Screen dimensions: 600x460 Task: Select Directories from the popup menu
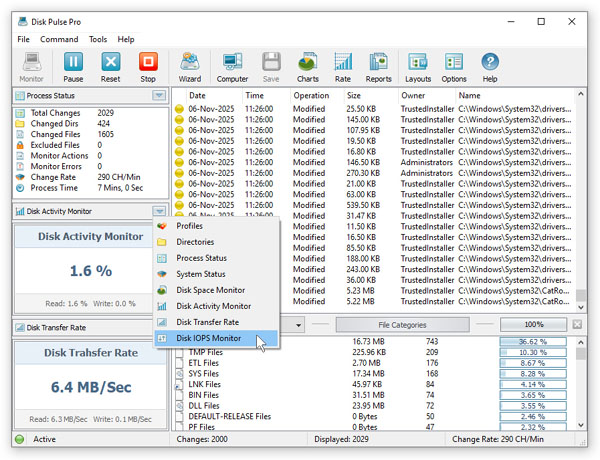[217, 242]
